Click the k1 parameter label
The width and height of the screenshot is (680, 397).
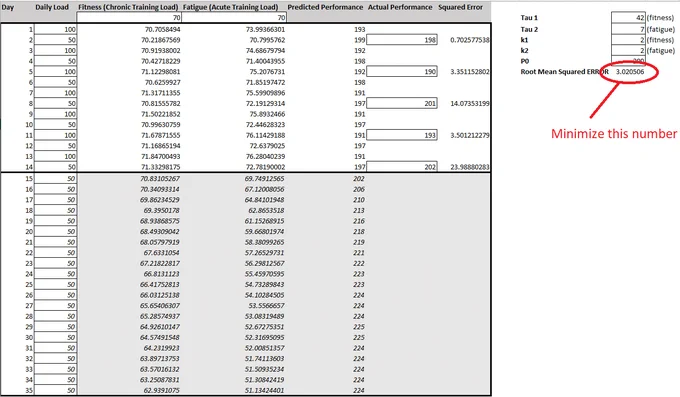point(524,40)
